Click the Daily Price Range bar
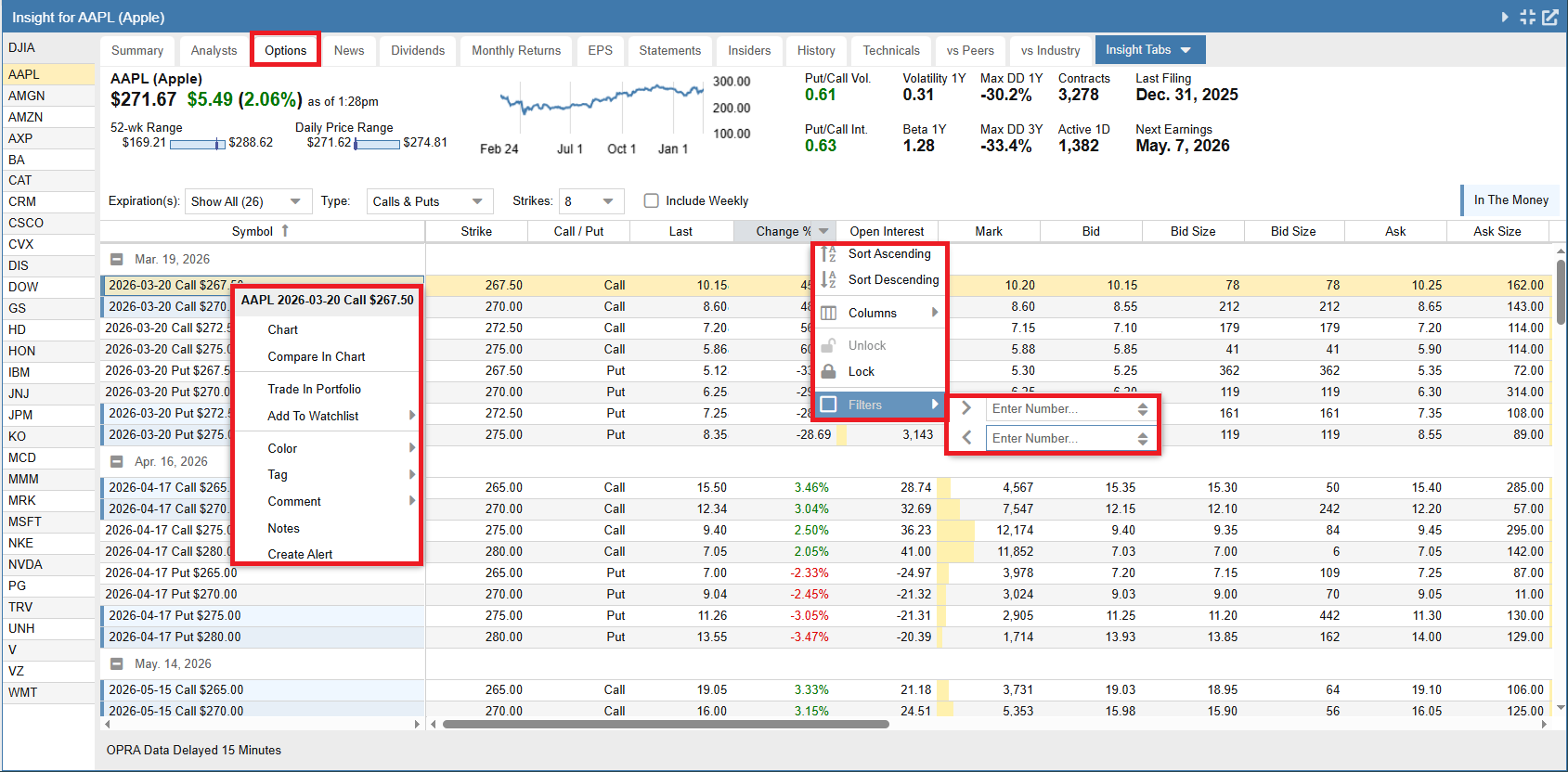 click(x=377, y=144)
